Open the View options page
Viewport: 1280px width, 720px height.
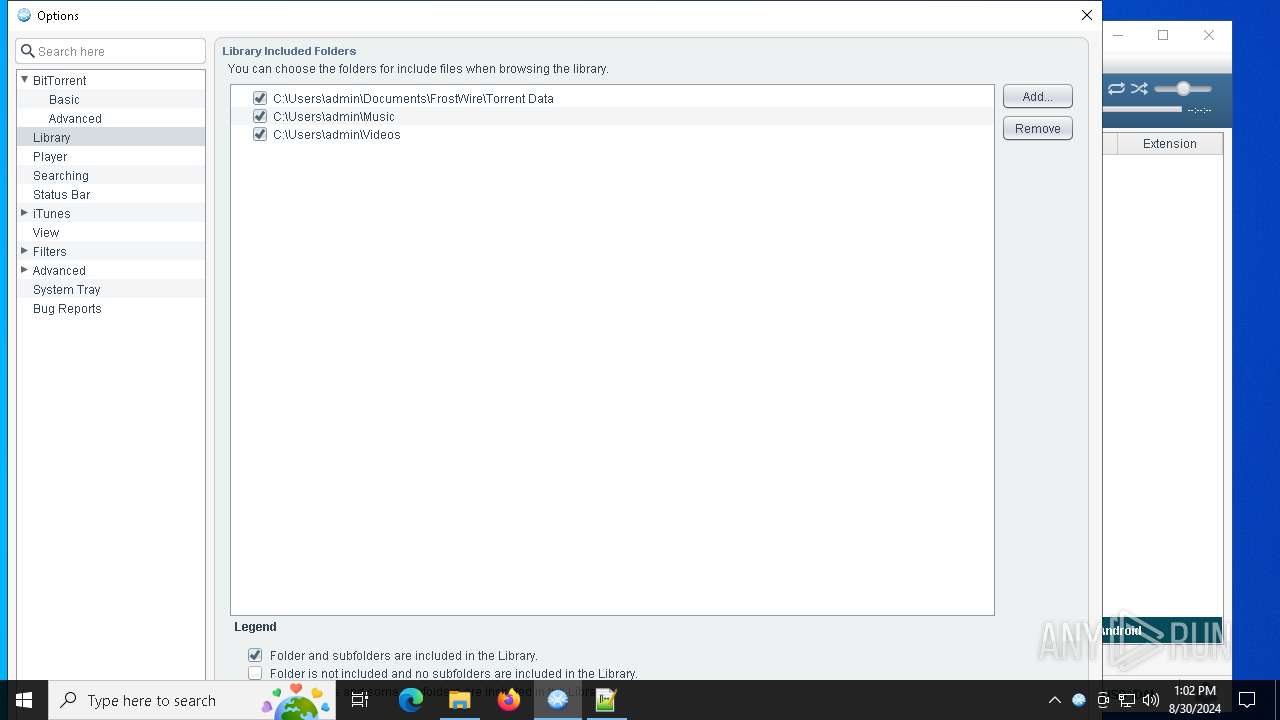tap(46, 232)
